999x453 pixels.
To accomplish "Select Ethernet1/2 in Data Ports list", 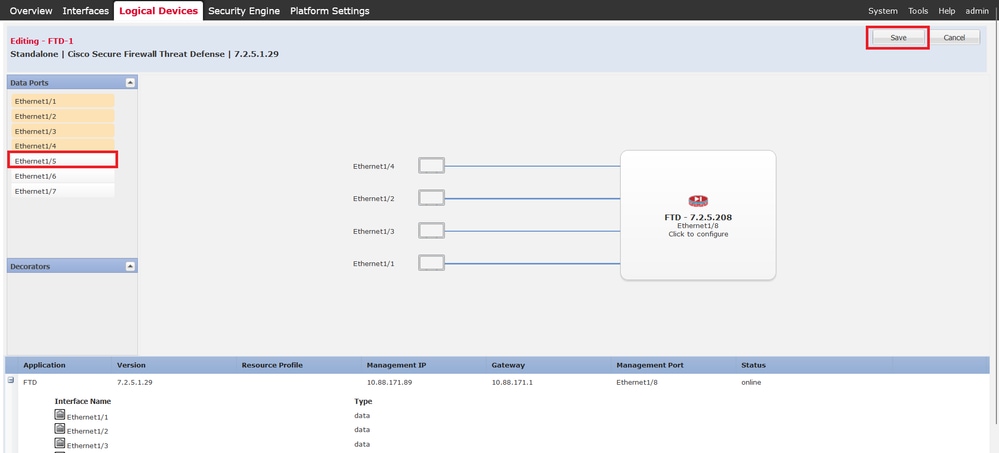I will [63, 117].
